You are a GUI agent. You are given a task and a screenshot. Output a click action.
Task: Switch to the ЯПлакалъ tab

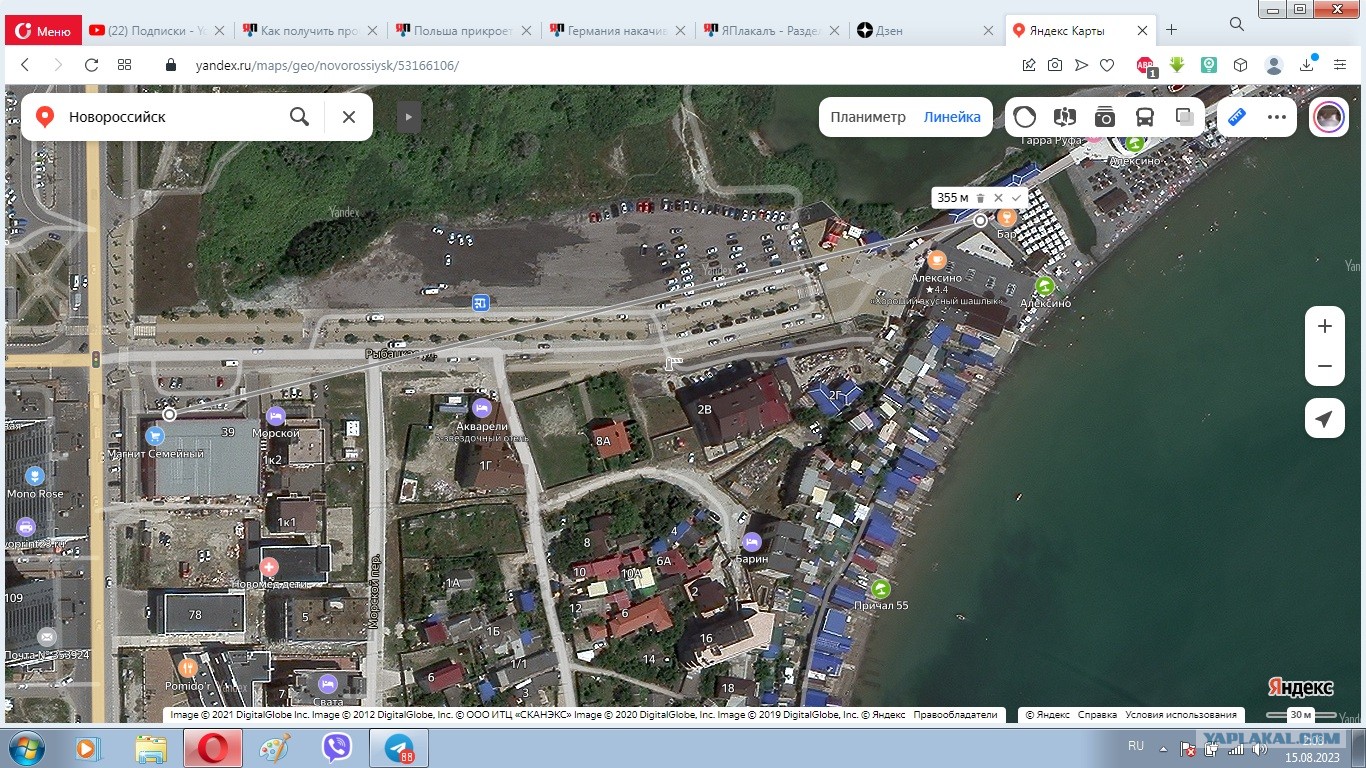coord(772,31)
